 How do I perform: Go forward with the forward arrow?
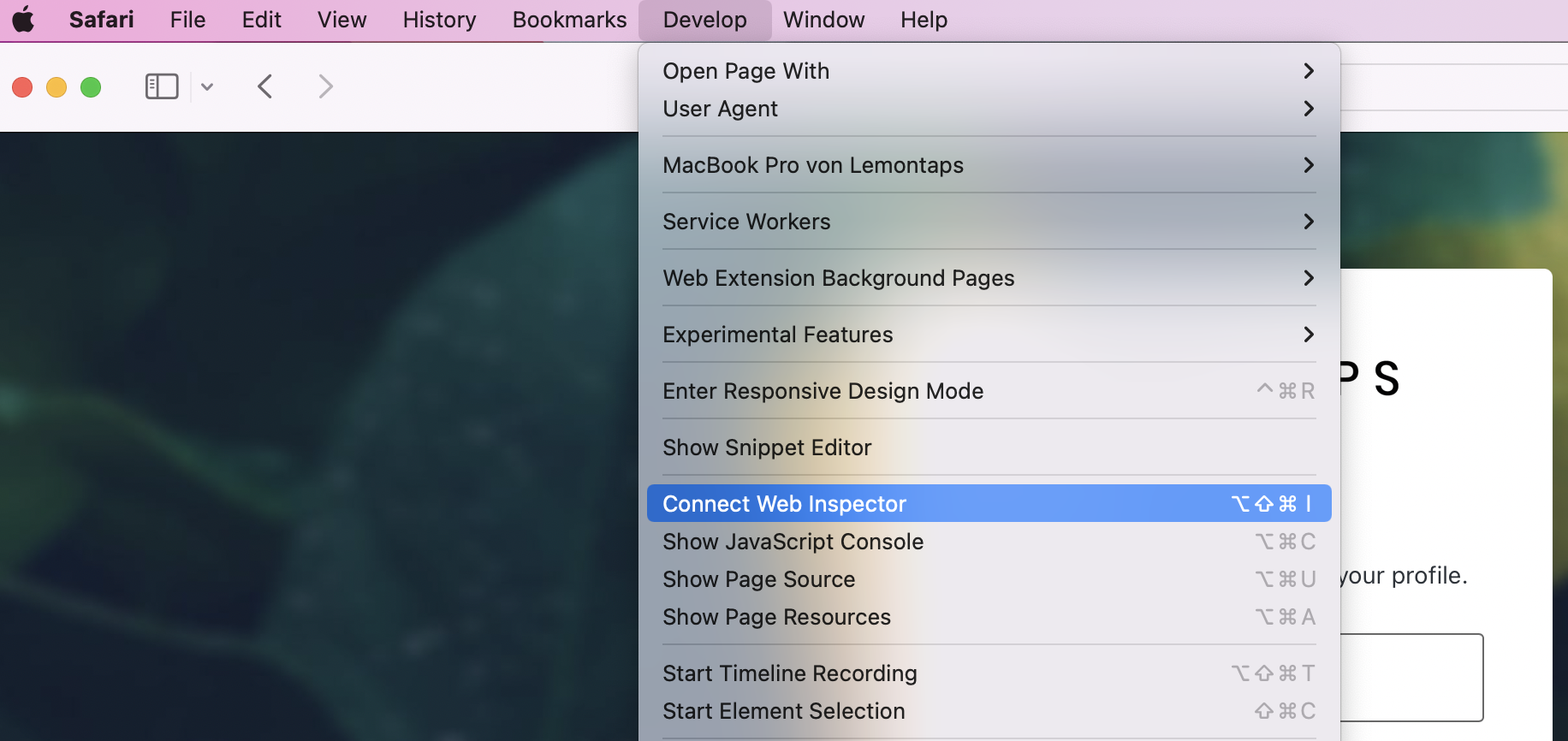coord(325,86)
